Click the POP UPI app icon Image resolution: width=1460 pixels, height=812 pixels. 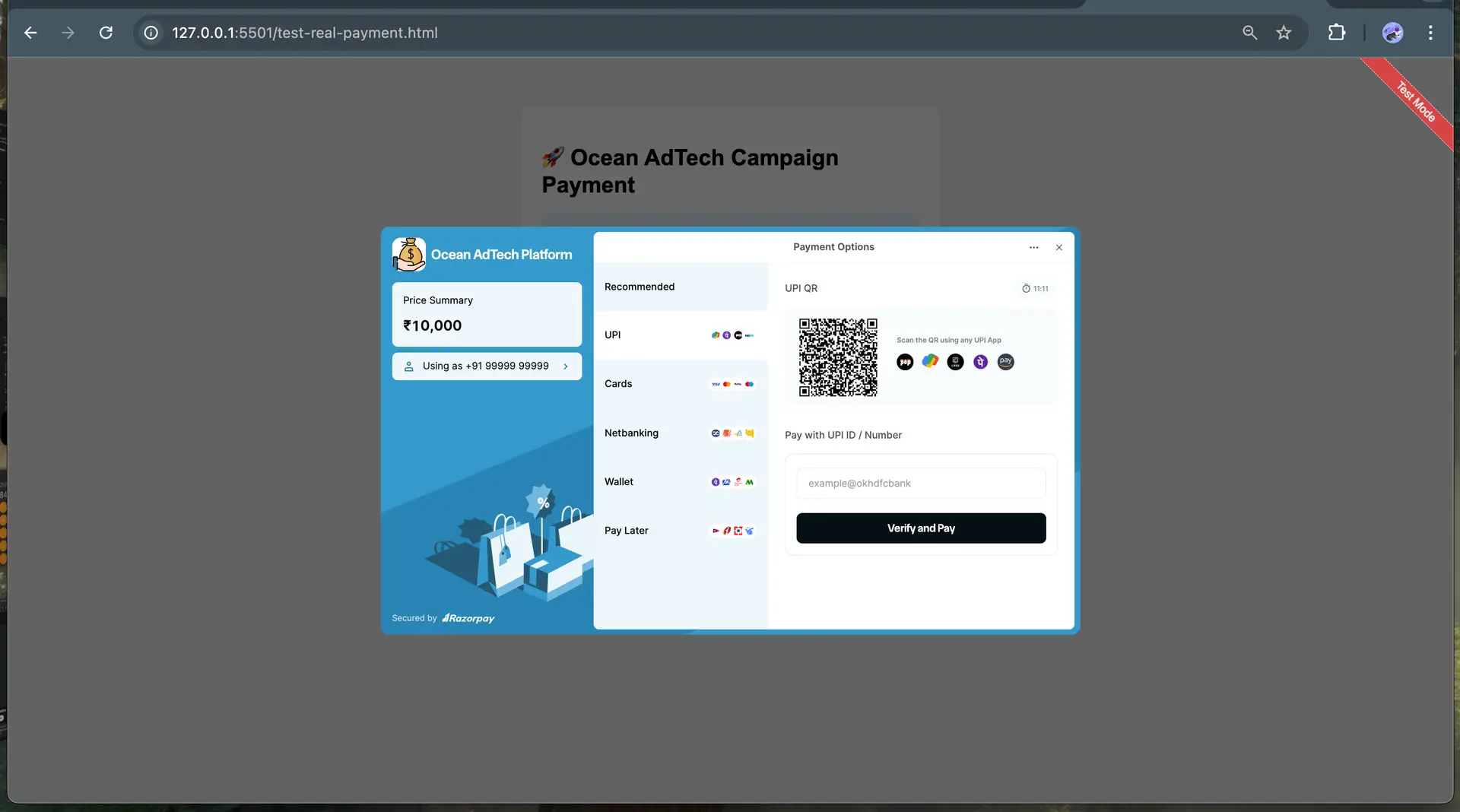point(905,363)
